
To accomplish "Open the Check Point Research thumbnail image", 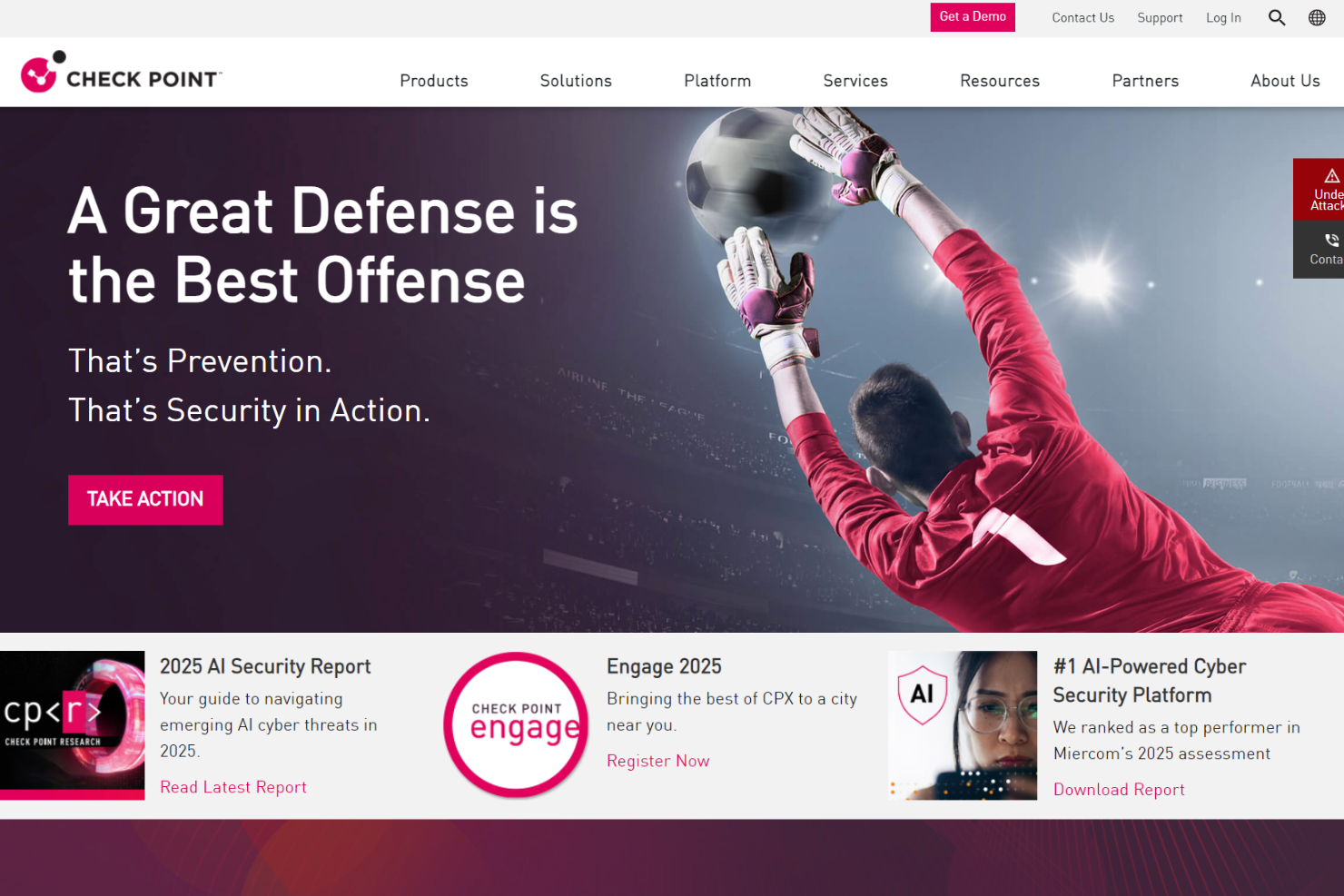I will 72,724.
